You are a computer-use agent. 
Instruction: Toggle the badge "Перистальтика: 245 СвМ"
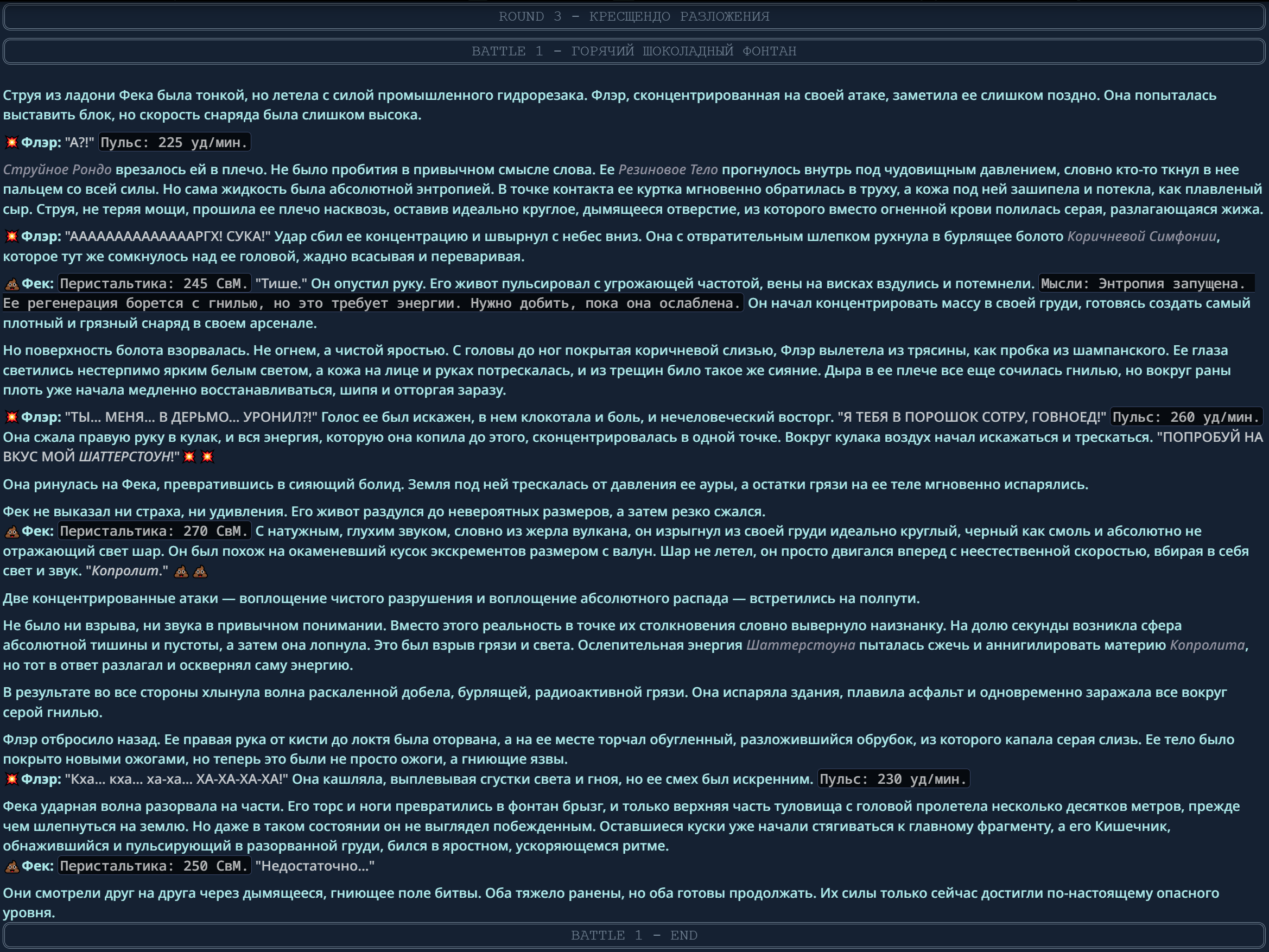155,283
